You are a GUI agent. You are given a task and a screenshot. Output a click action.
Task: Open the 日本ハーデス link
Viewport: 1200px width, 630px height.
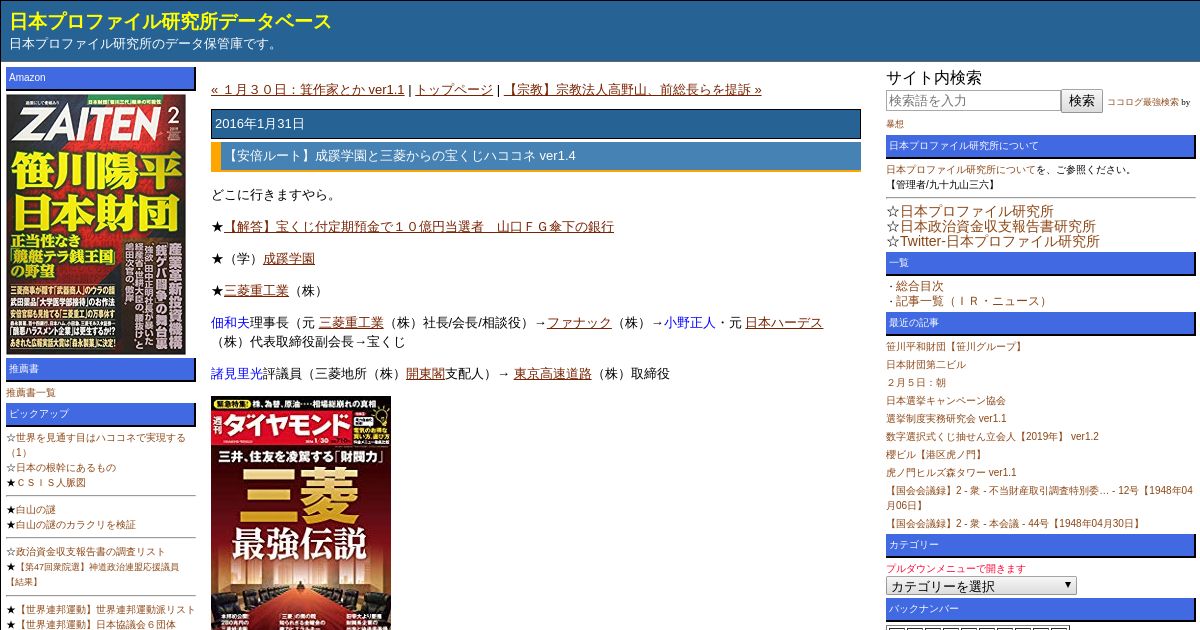point(784,323)
